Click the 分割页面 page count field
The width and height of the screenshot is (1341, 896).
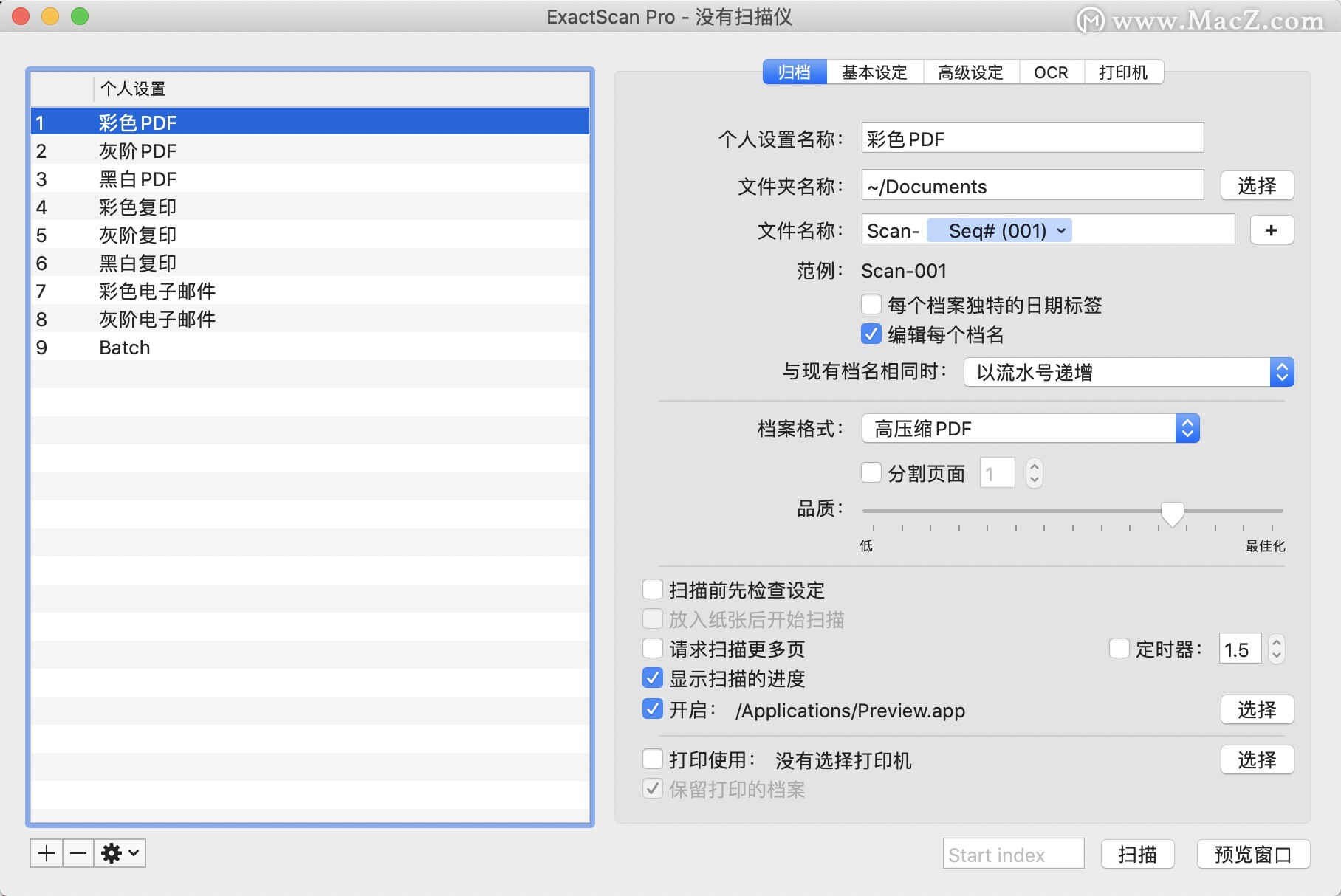tap(997, 473)
